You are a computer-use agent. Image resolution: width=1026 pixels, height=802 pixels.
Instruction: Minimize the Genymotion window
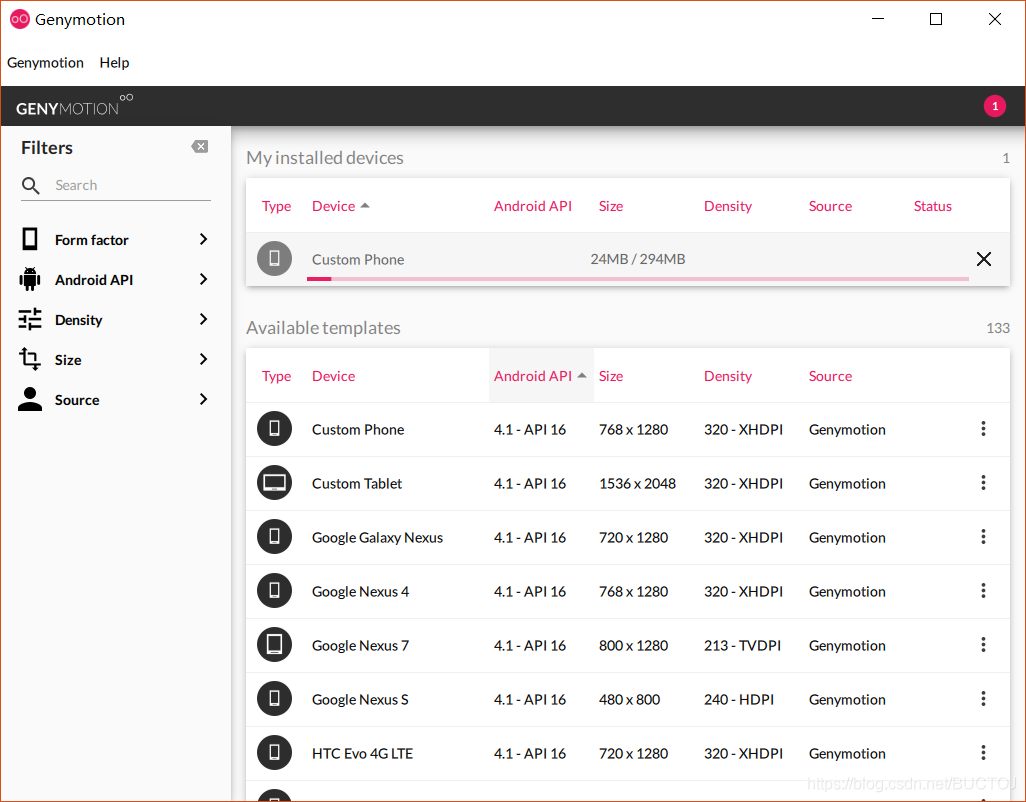point(877,19)
